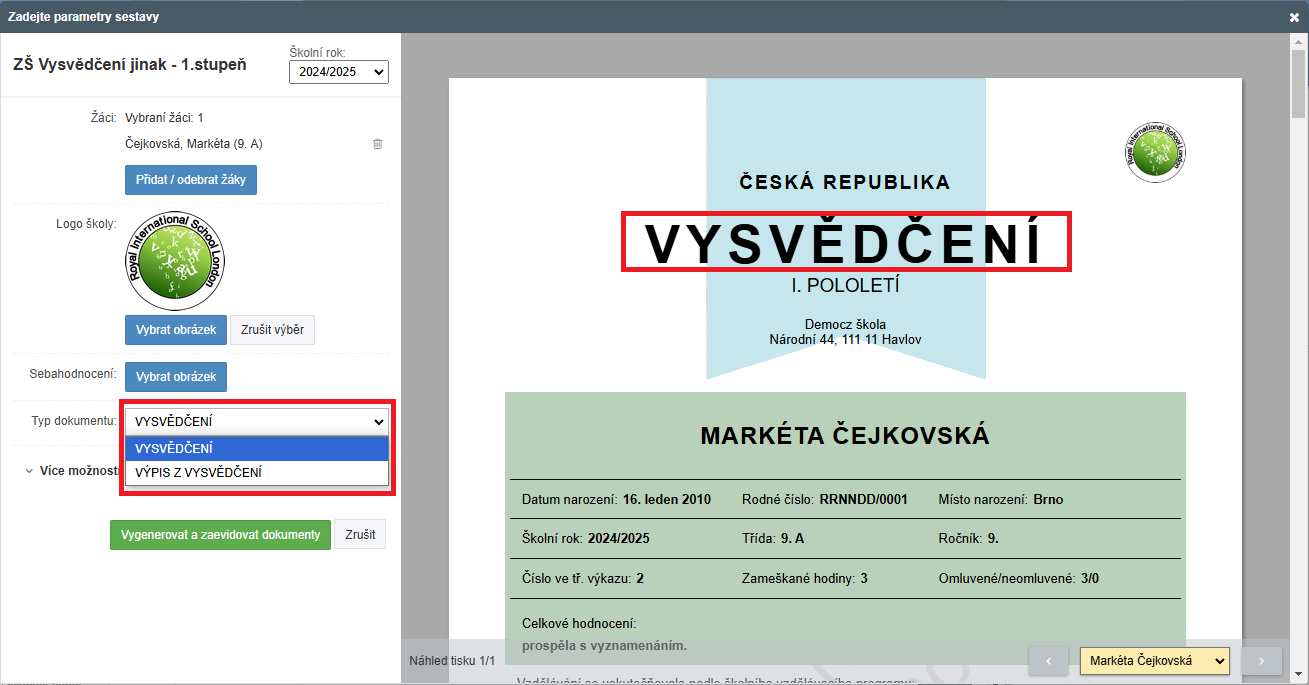Click Rodné číslo value RRNNDD/0001
This screenshot has width=1309, height=685.
(x=864, y=499)
